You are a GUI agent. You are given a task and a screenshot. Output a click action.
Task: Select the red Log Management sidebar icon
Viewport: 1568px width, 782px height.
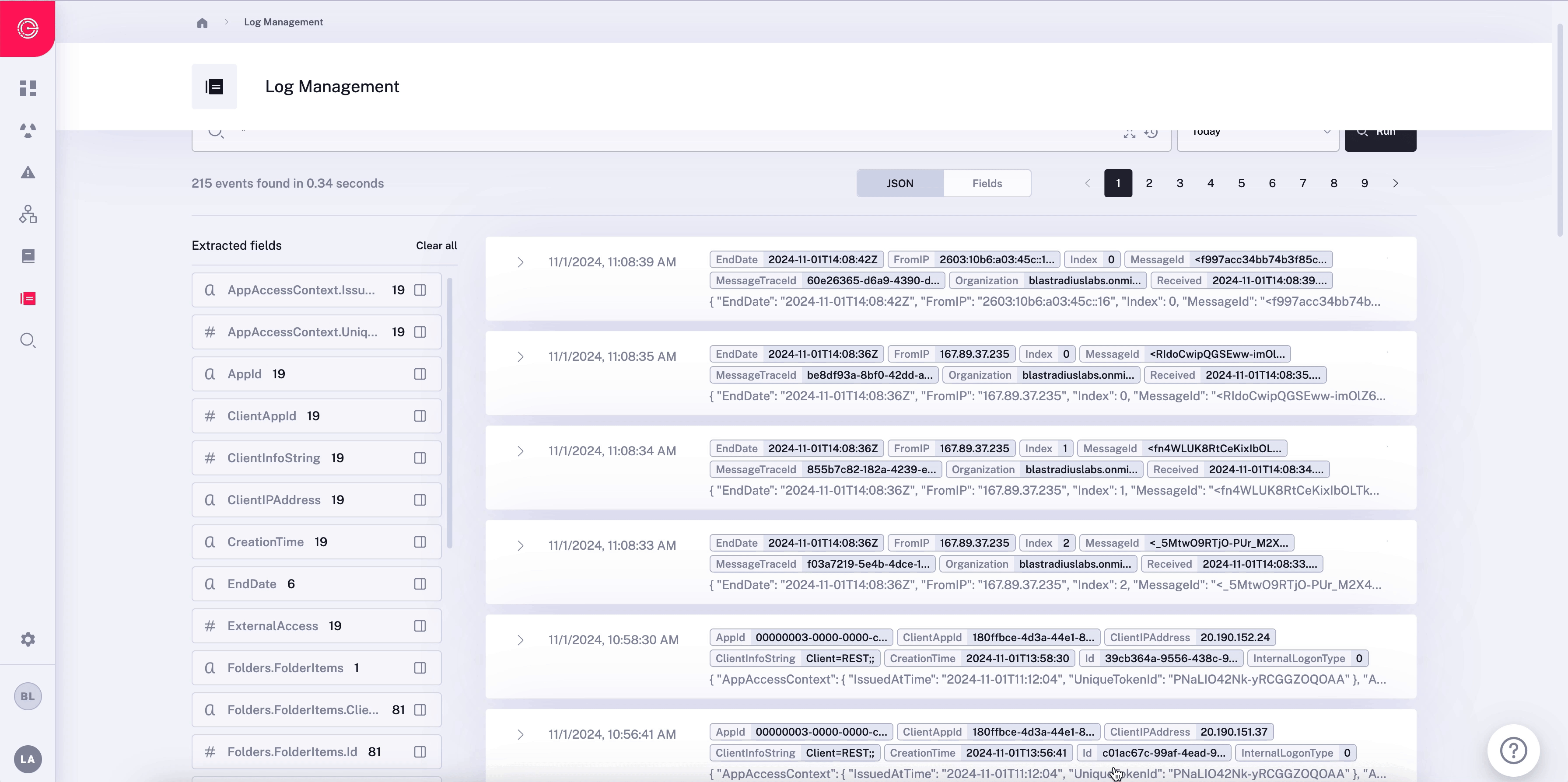click(28, 298)
